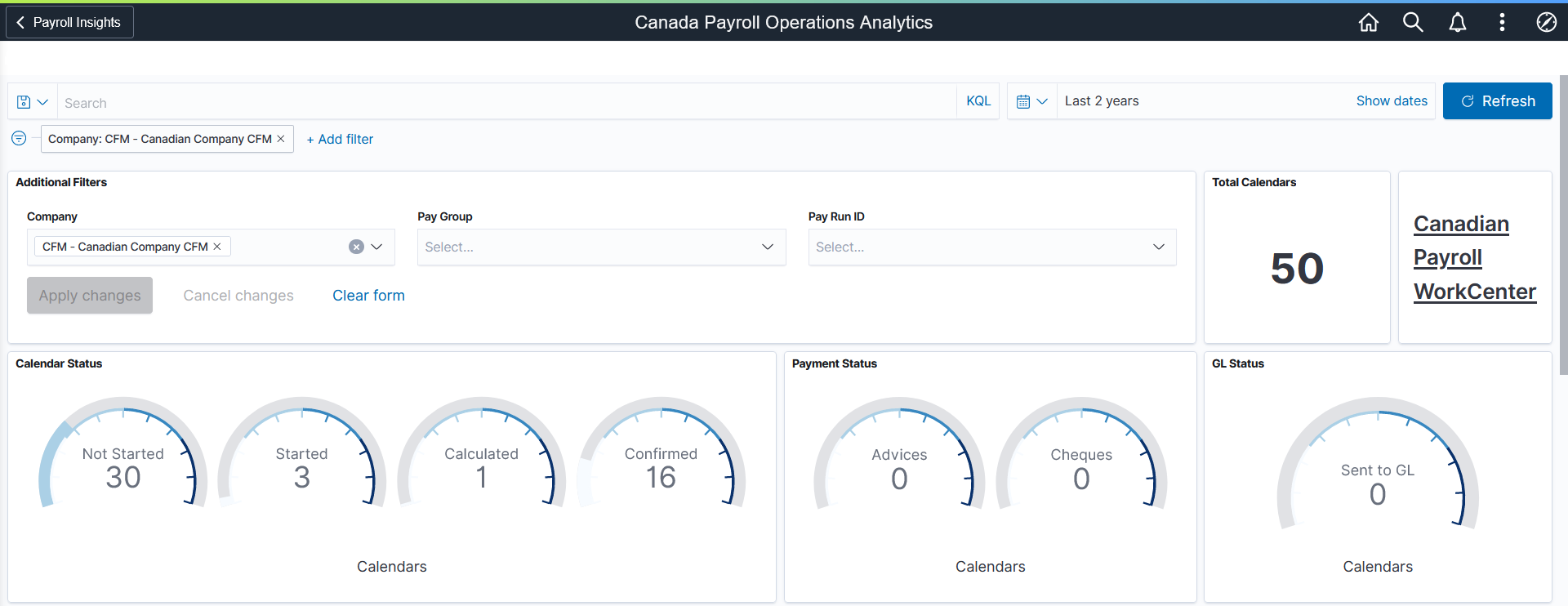Select the GL Status panel title
Screen dimensions: 1568x606
click(x=1238, y=363)
